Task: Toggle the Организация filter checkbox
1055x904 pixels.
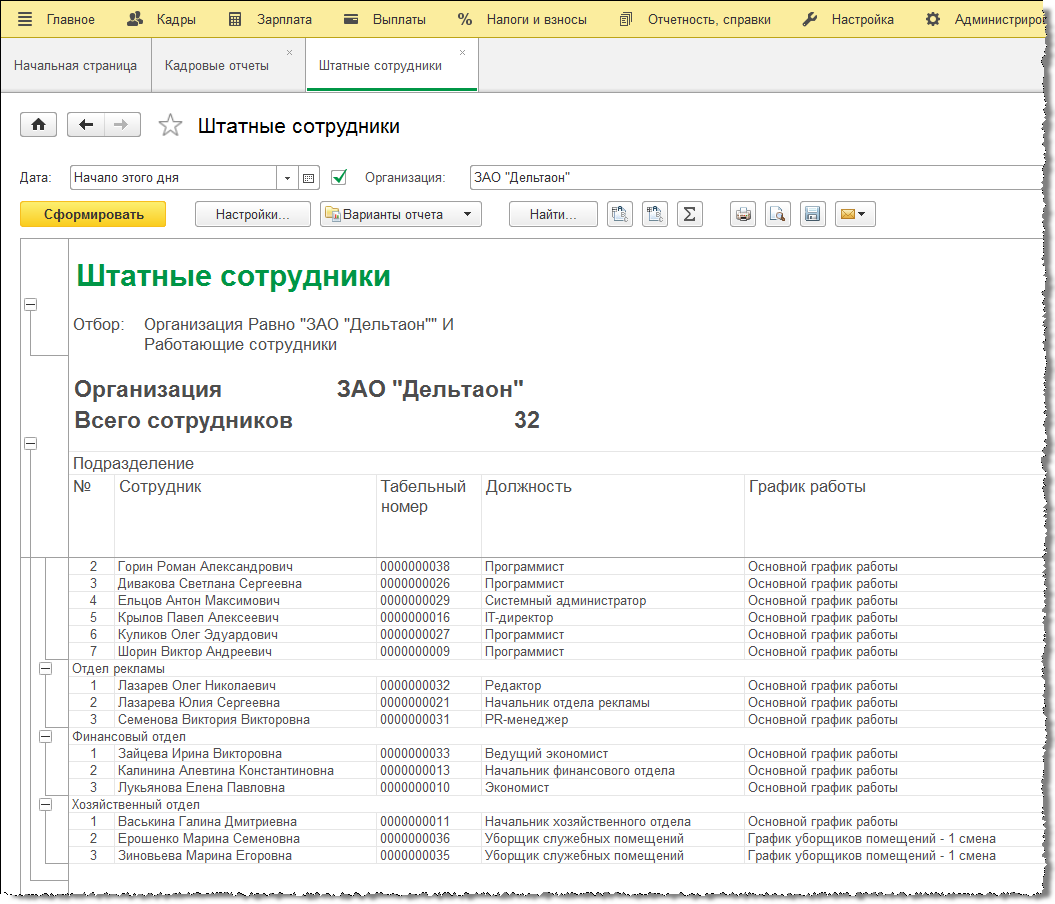Action: 339,178
